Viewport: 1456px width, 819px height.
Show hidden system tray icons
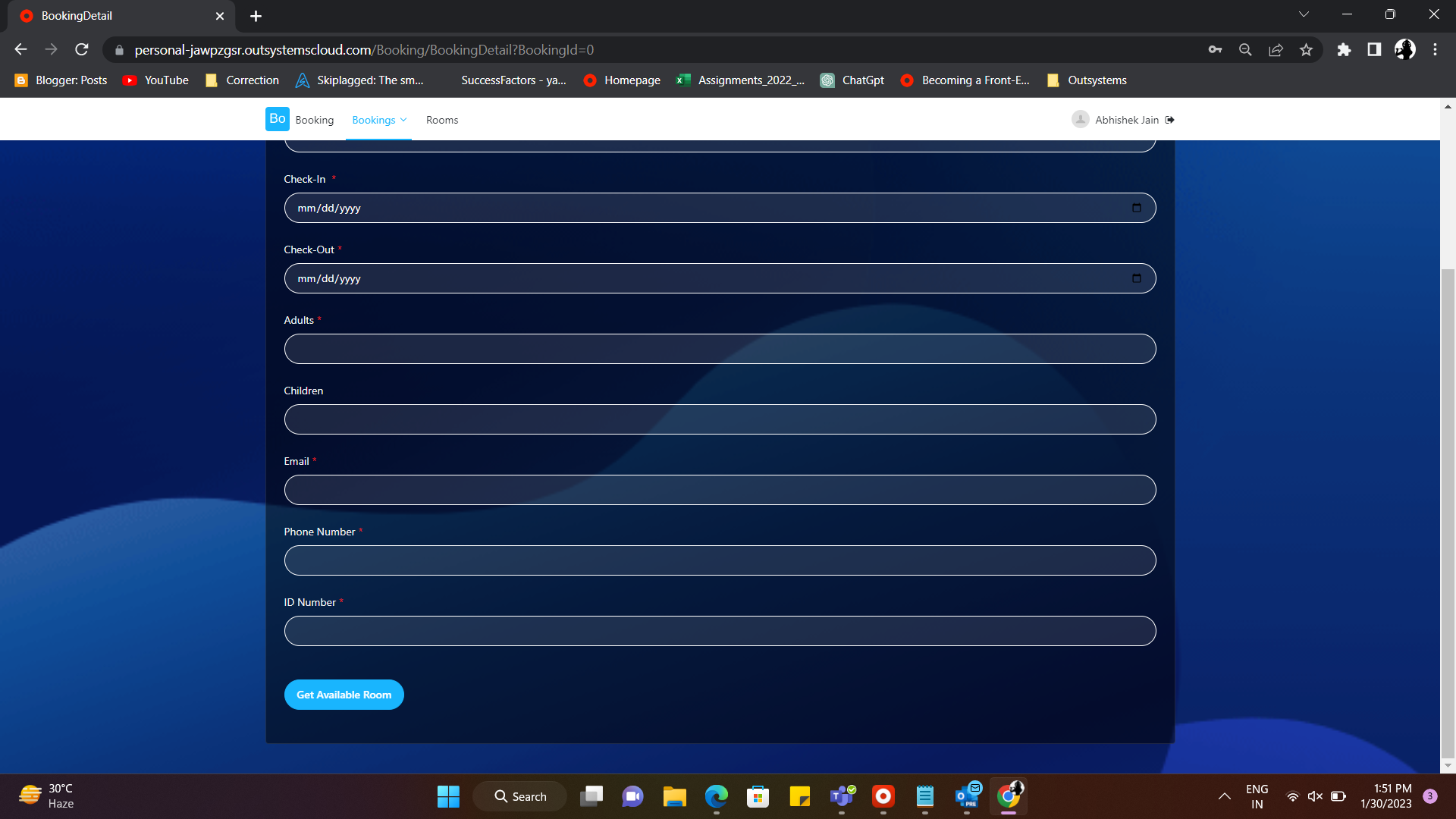pos(1224,796)
